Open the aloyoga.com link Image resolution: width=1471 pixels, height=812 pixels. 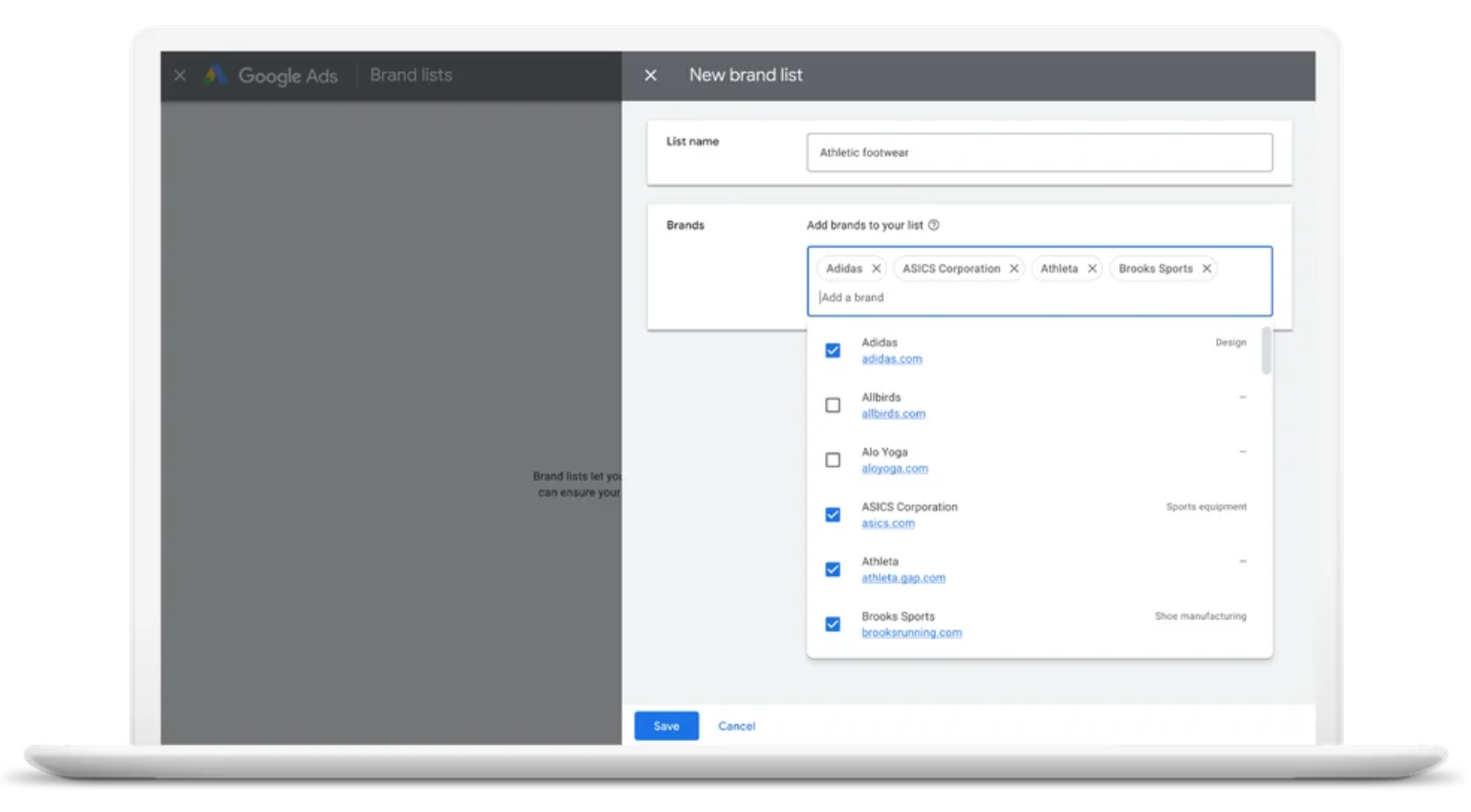click(x=894, y=469)
